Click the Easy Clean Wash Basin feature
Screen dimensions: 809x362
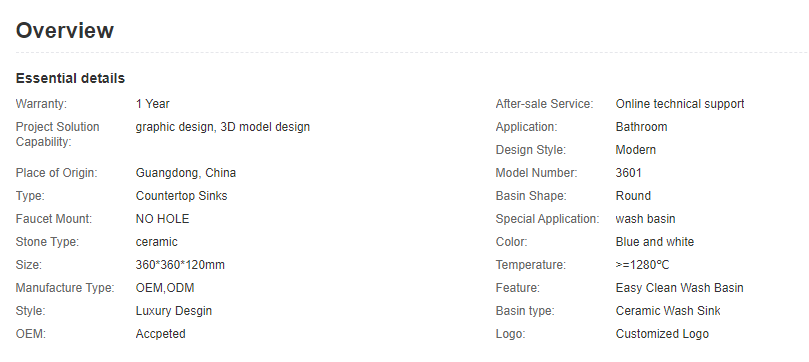679,288
